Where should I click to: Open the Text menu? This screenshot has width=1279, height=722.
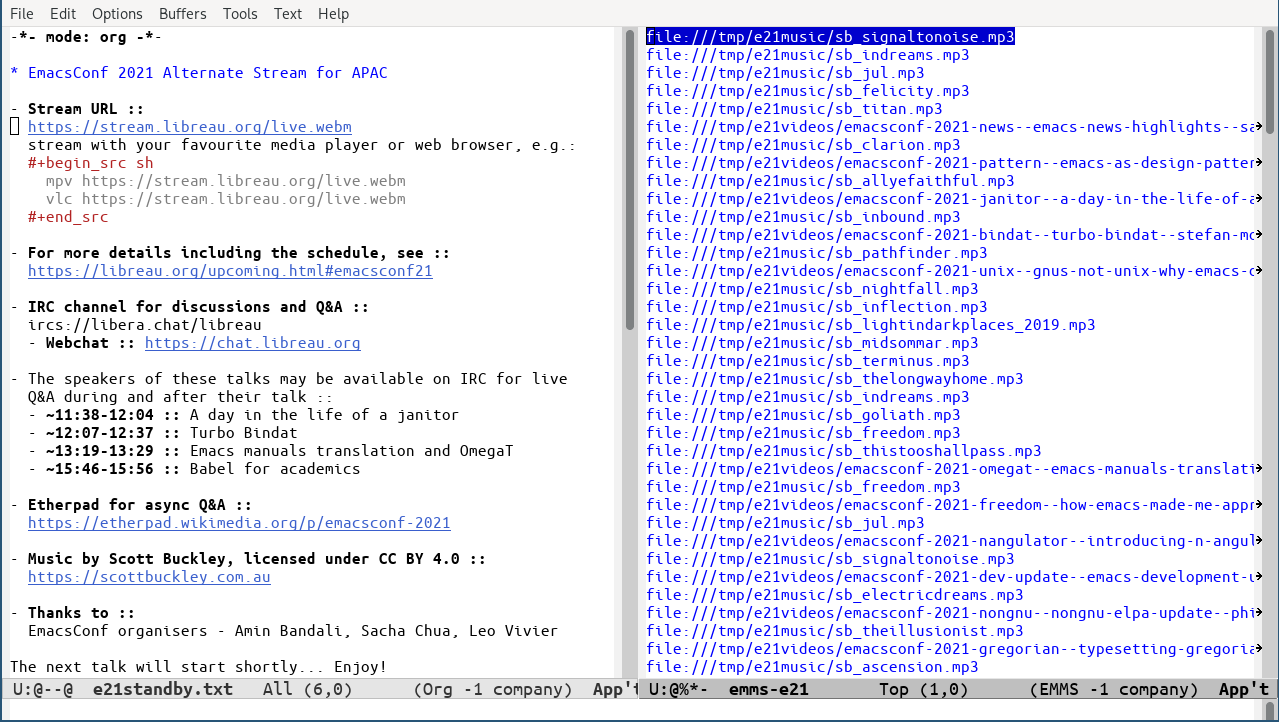click(288, 14)
